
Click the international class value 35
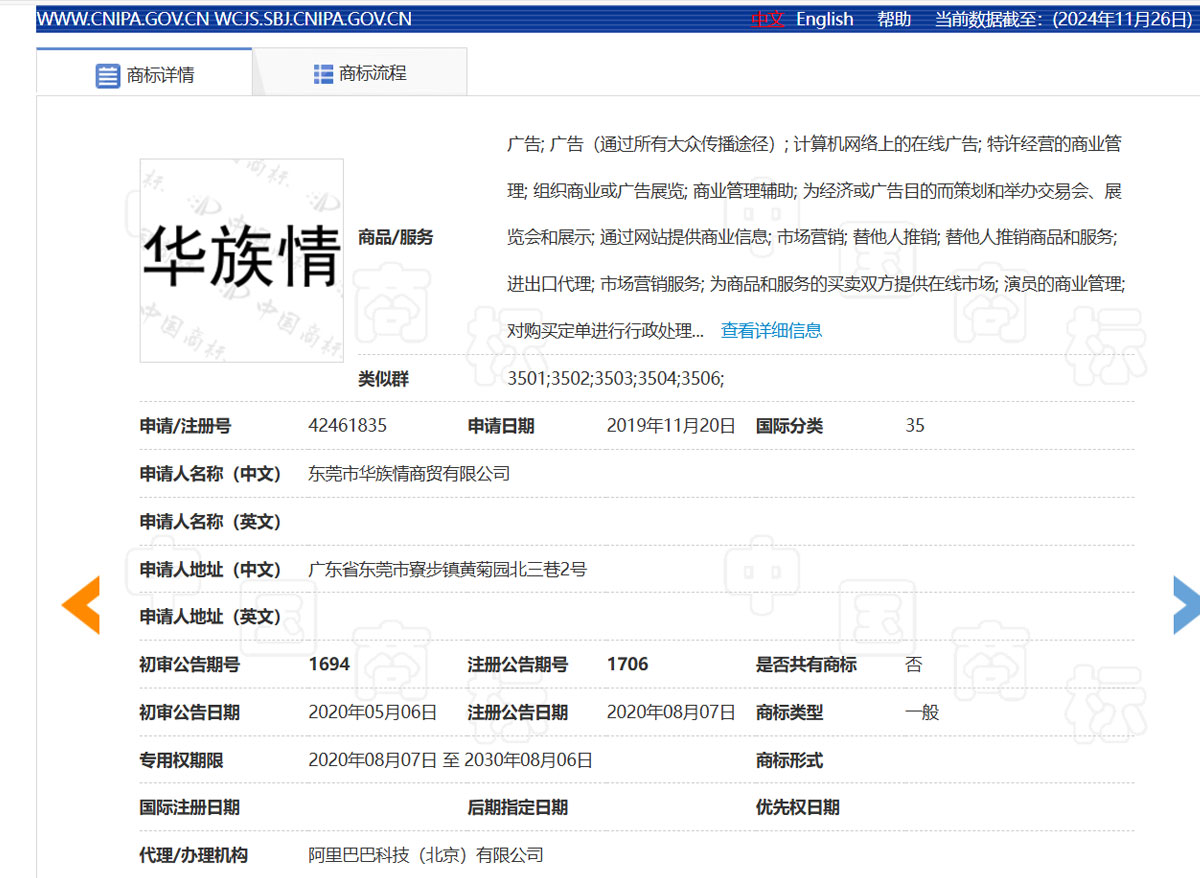[915, 426]
